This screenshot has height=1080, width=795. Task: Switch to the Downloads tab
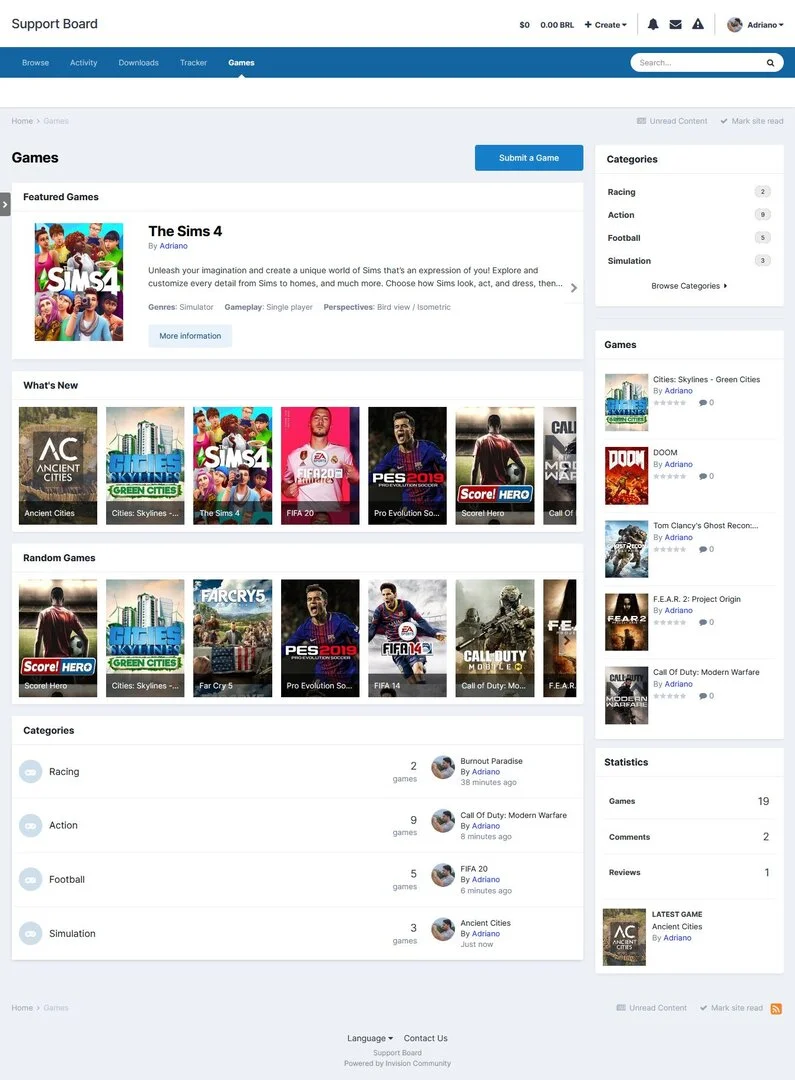click(138, 63)
